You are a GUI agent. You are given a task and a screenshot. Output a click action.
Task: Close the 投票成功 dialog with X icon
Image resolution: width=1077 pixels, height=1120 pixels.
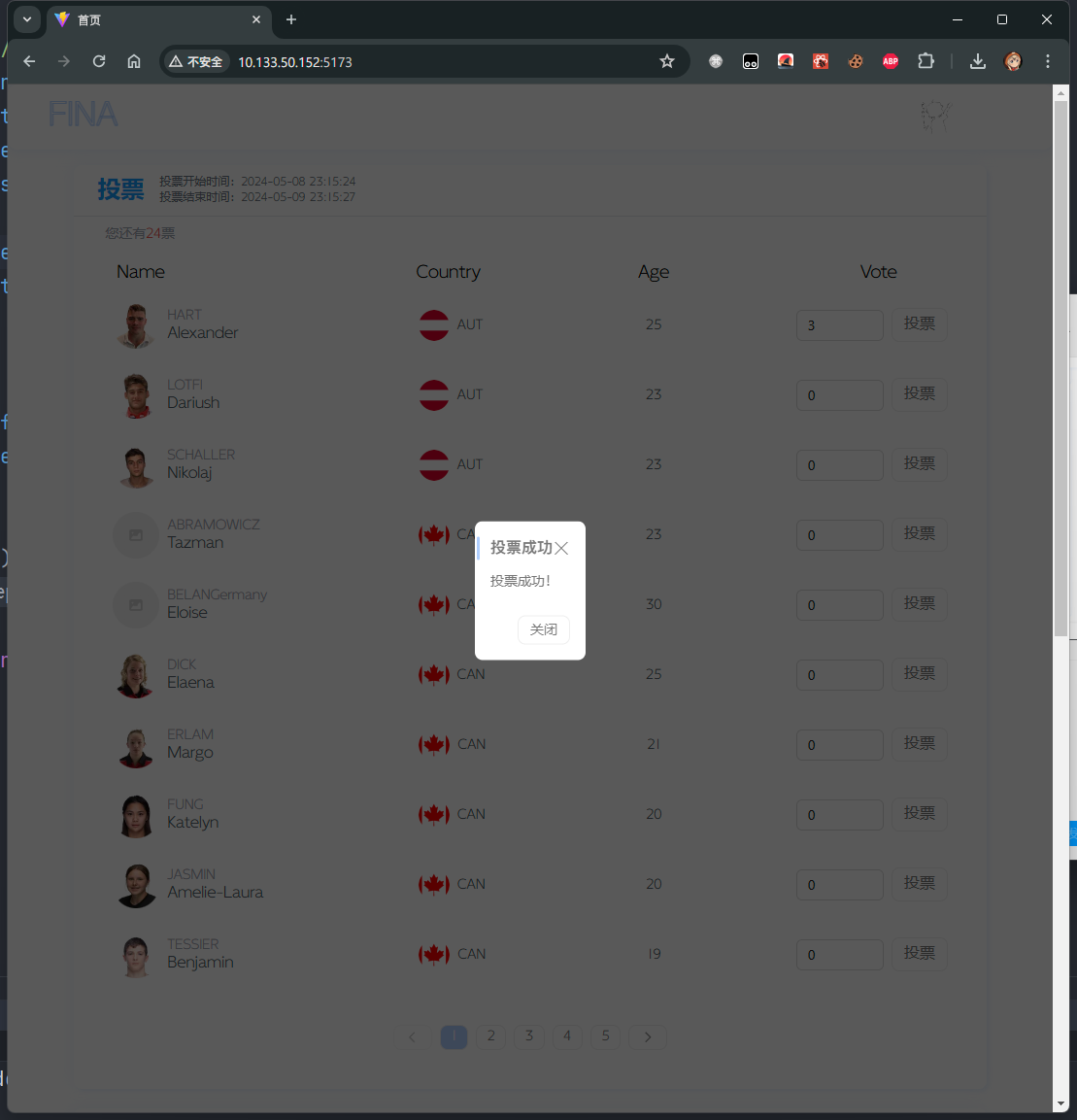tap(562, 548)
